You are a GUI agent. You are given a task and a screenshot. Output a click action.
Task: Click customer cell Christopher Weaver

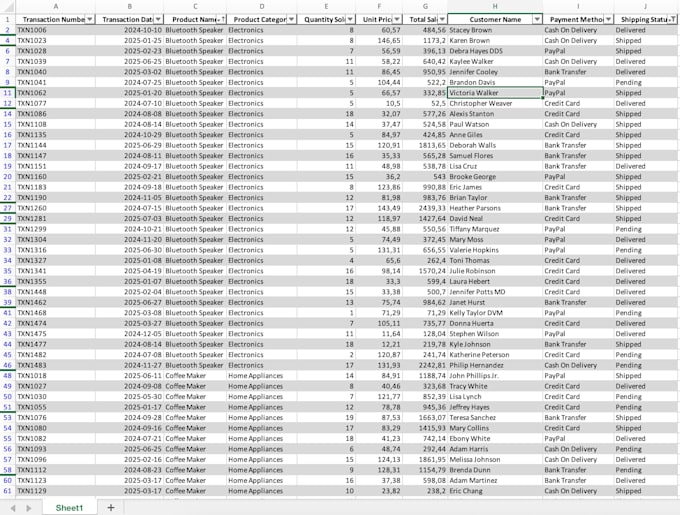click(495, 103)
